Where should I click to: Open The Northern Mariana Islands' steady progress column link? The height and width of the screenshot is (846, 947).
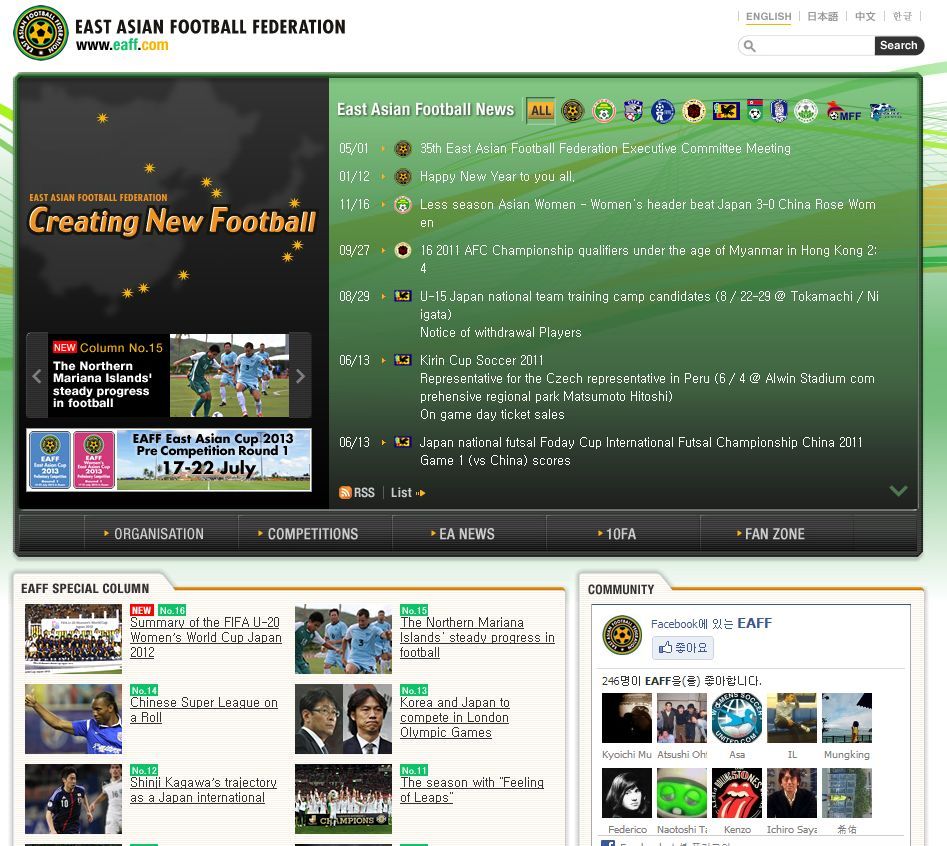477,638
